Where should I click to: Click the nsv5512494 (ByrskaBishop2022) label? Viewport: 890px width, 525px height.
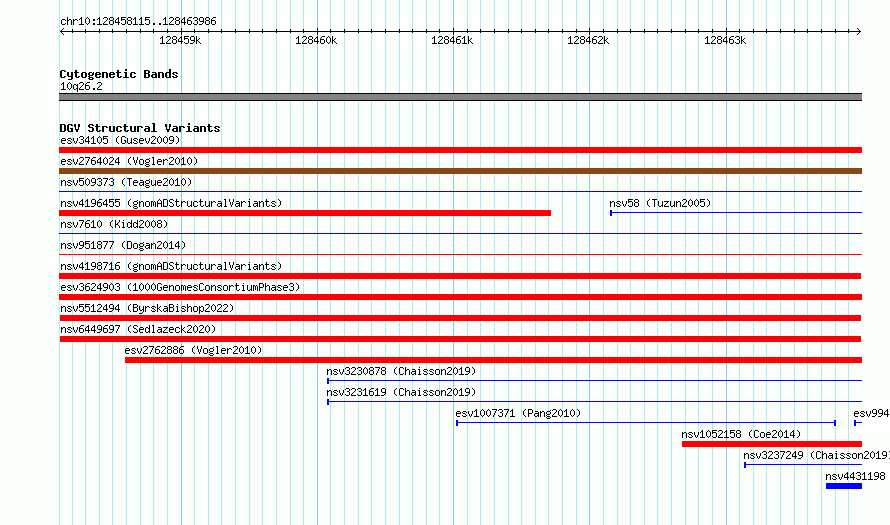[x=147, y=308]
